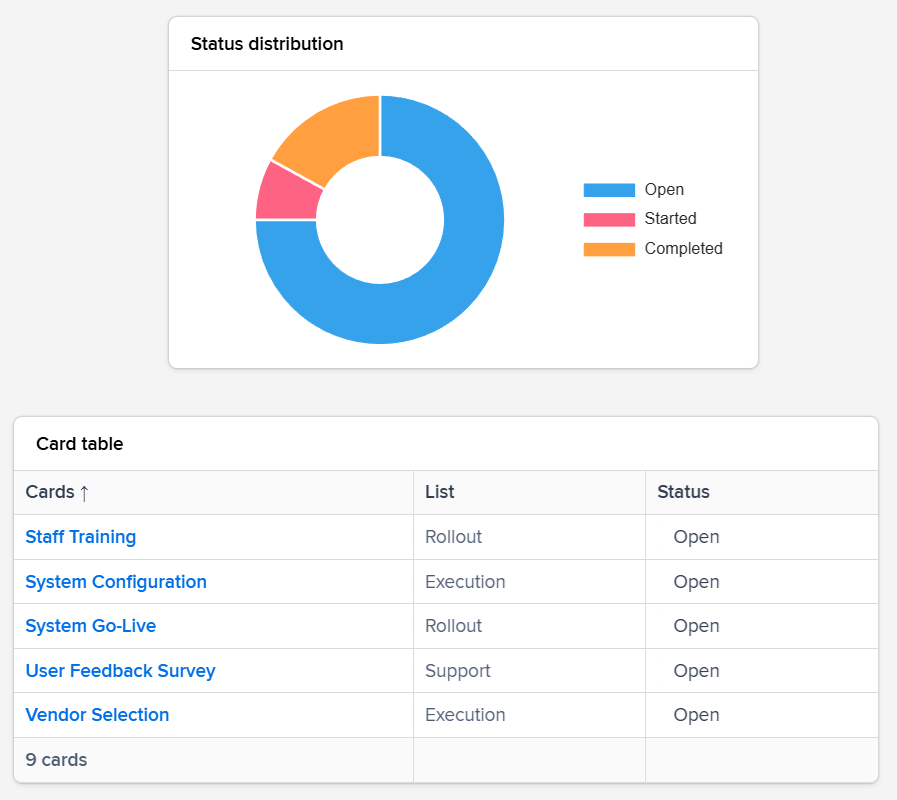Click the Status distribution panel title
This screenshot has height=800, width=897.
click(266, 44)
